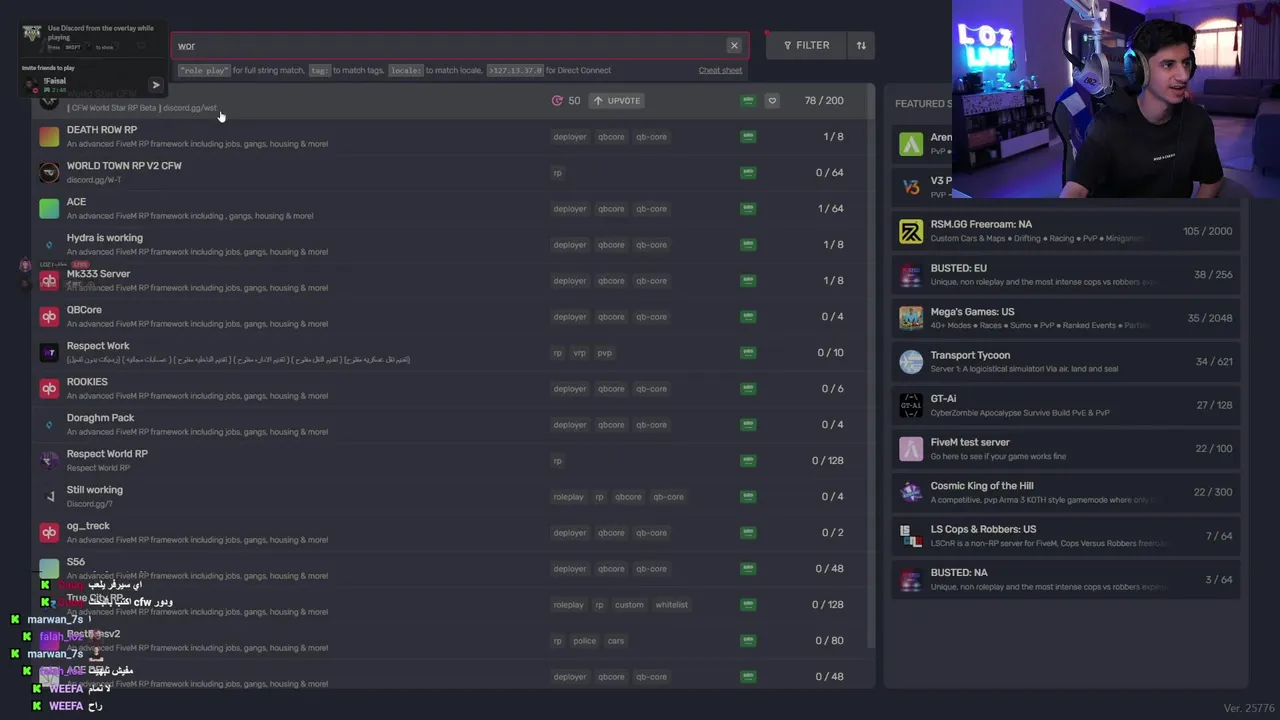The height and width of the screenshot is (720, 1280).
Task: Open the sort order menu next to FILTER
Action: tap(861, 45)
